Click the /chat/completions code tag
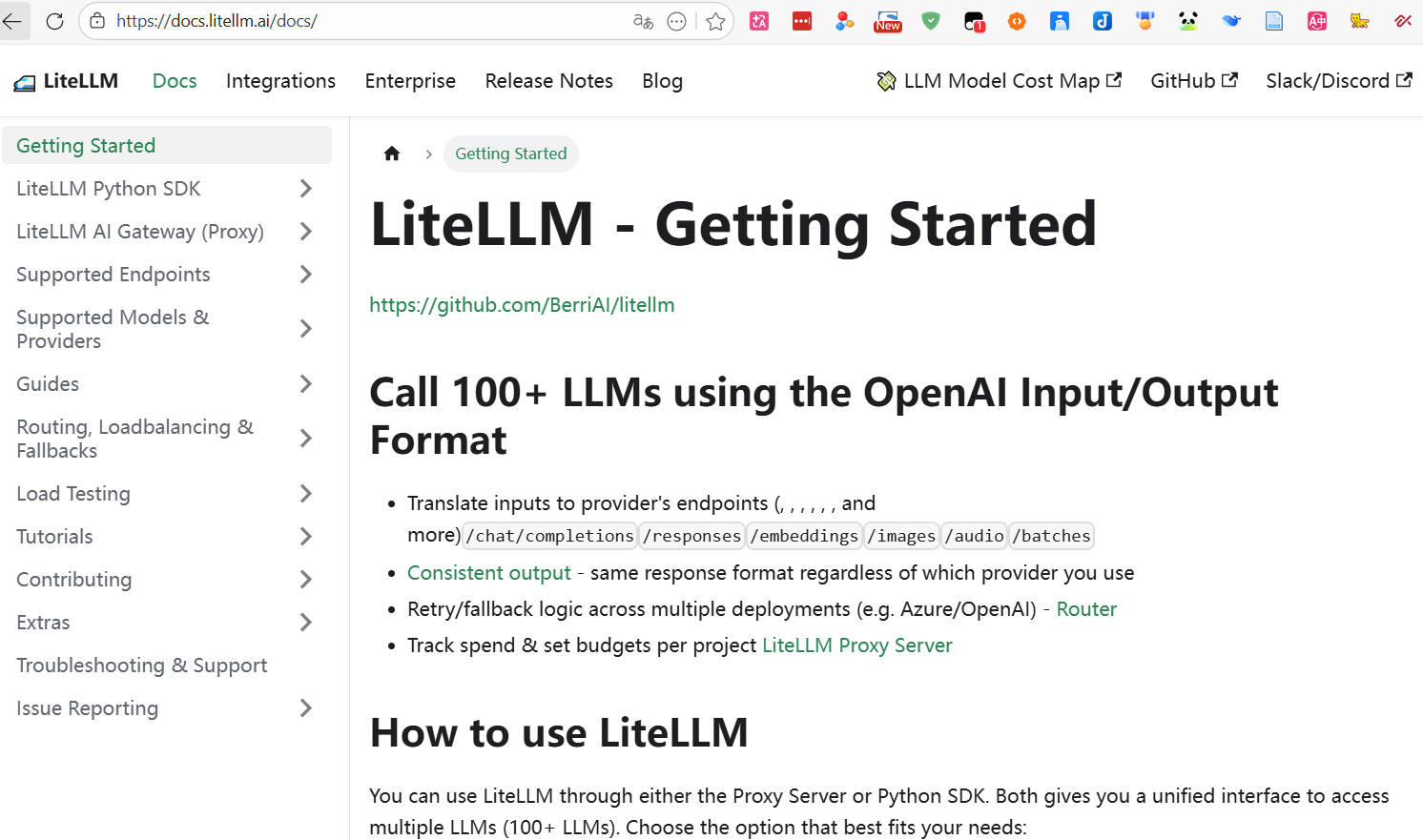Image resolution: width=1423 pixels, height=840 pixels. 550,536
